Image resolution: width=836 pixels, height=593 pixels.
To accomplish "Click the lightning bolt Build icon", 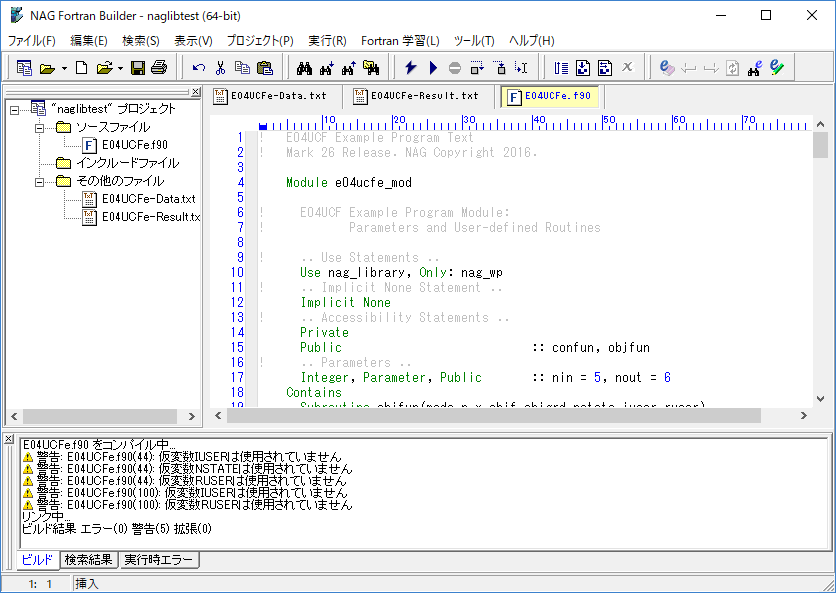I will point(411,68).
